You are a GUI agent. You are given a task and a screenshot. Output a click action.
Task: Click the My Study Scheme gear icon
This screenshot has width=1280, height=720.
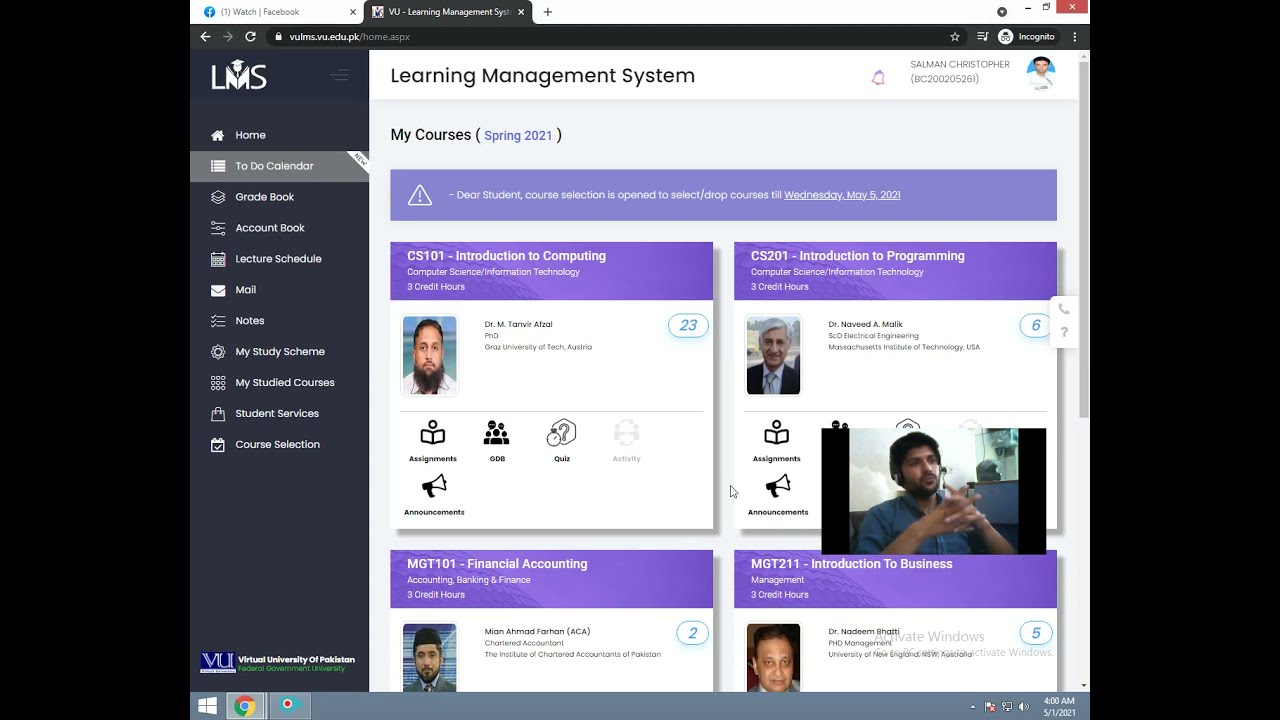218,352
